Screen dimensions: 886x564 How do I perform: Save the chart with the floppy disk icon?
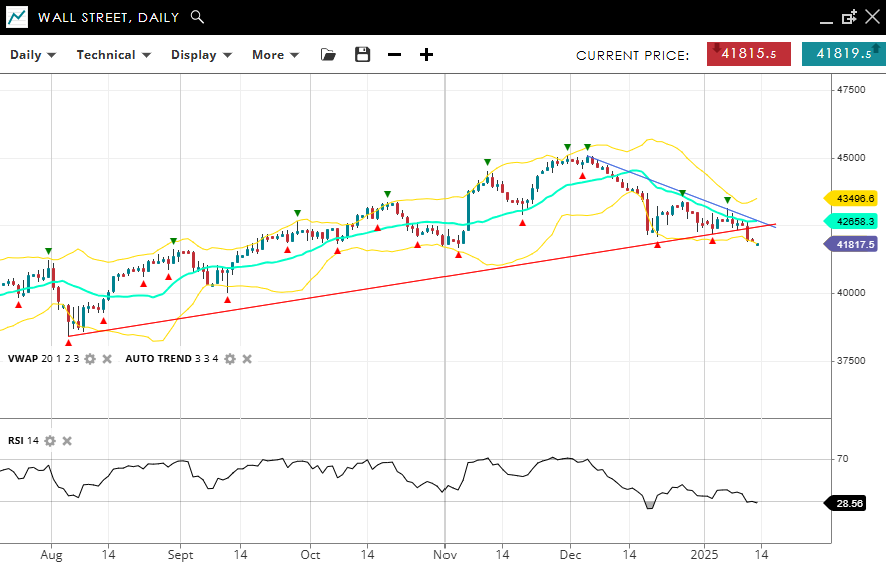[362, 55]
